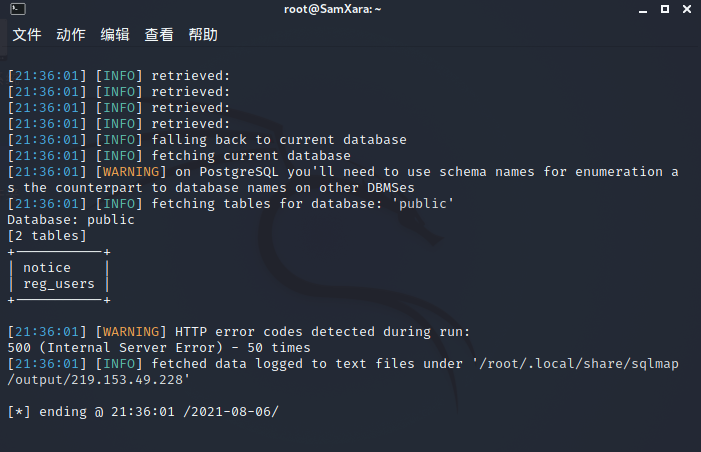This screenshot has height=452, width=701.
Task: Click the HTTP error codes WARNING label
Action: pos(131,332)
